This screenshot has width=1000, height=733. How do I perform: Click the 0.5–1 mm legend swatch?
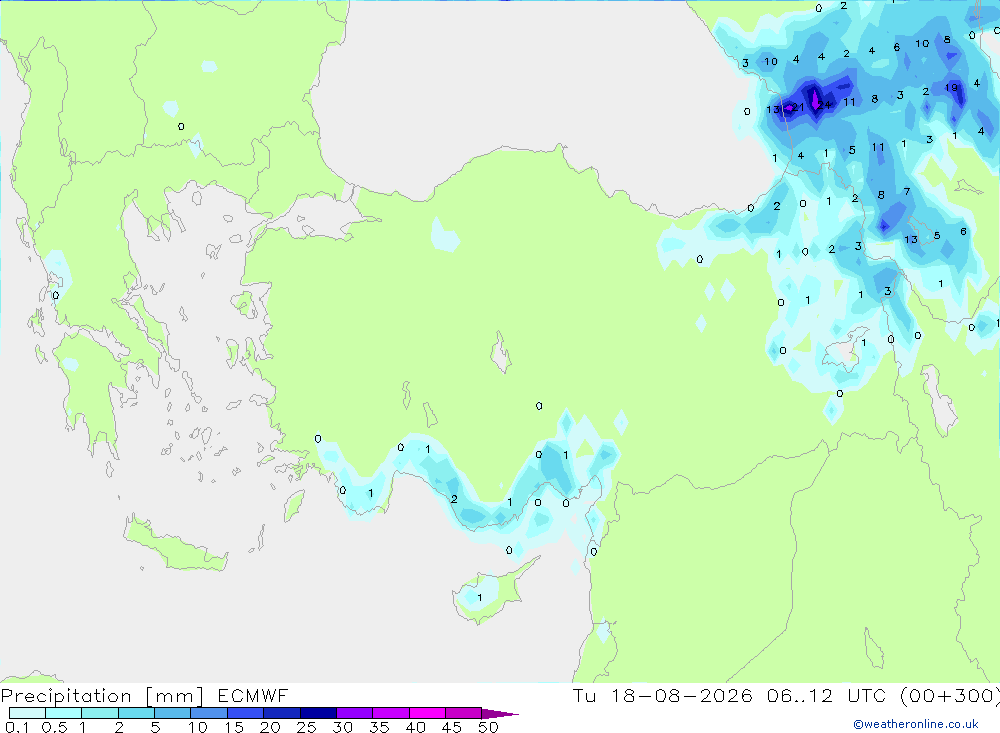click(x=64, y=713)
